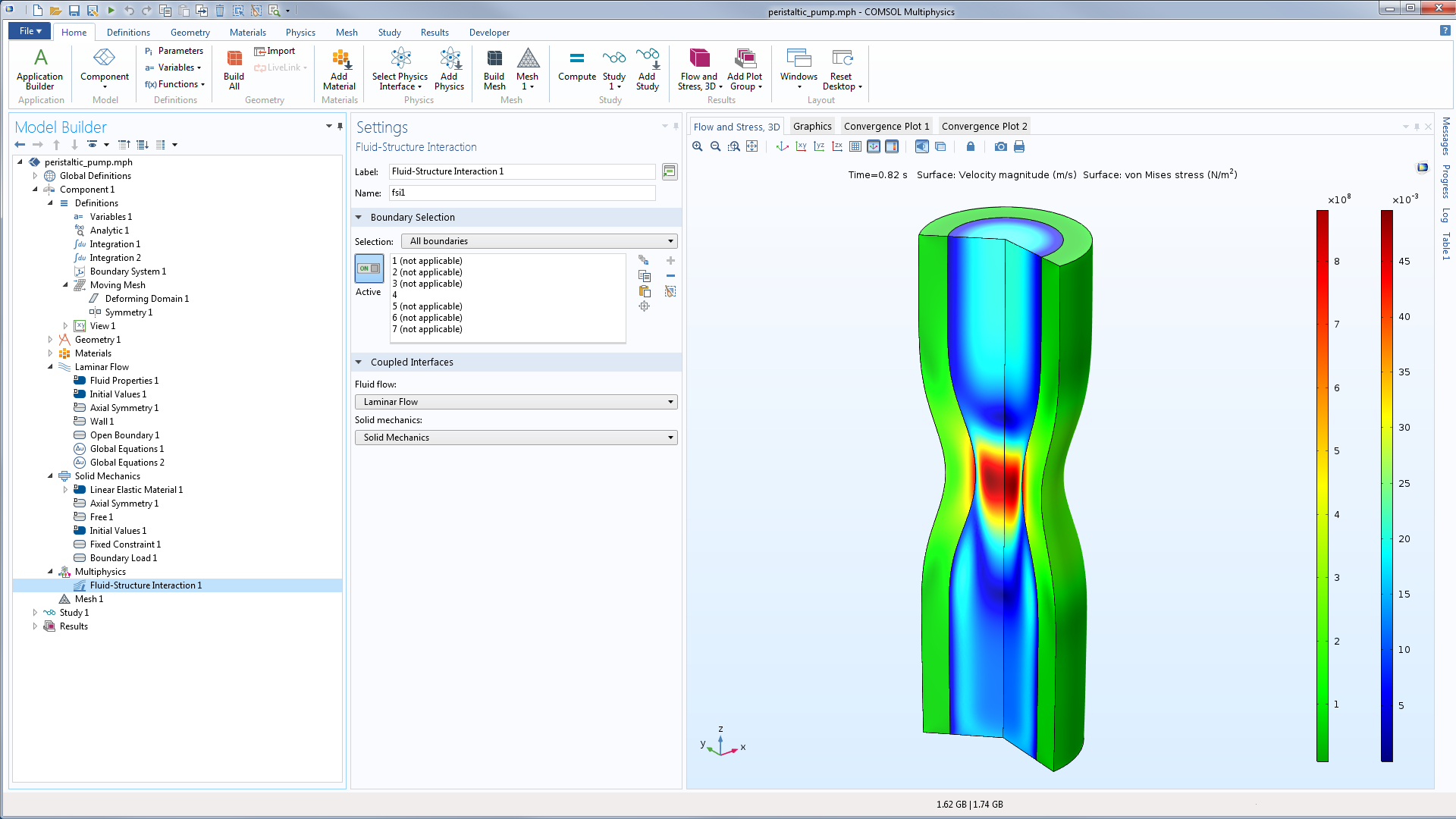Switch to Convergence Plot 1 tab
The width and height of the screenshot is (1456, 819).
point(886,127)
